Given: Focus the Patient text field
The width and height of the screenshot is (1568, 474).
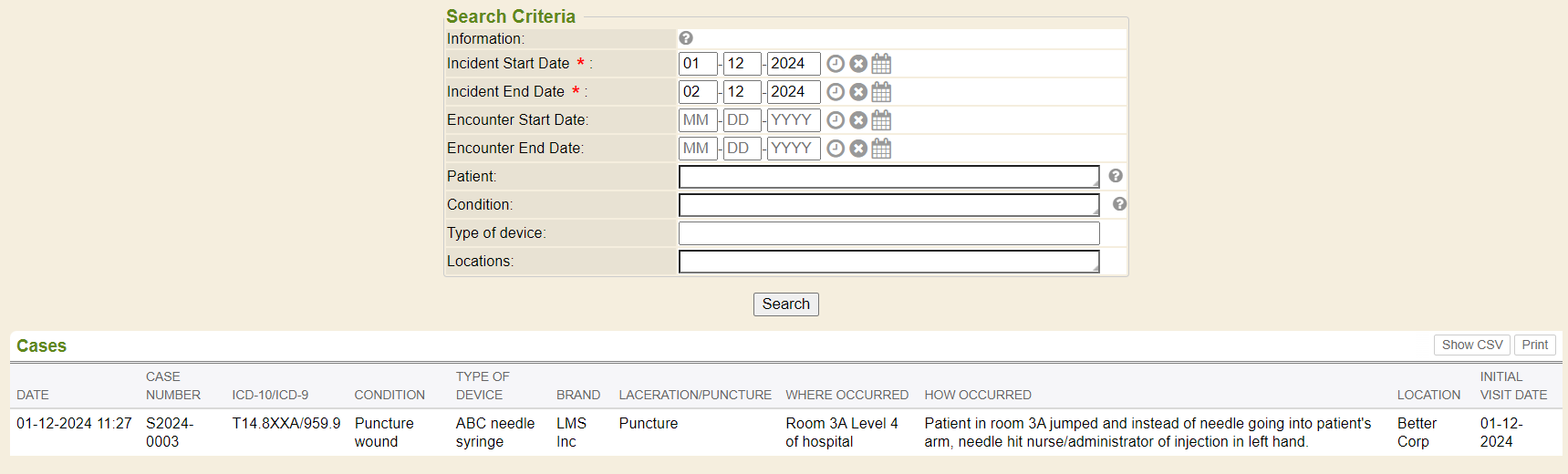Looking at the screenshot, I should 888,177.
